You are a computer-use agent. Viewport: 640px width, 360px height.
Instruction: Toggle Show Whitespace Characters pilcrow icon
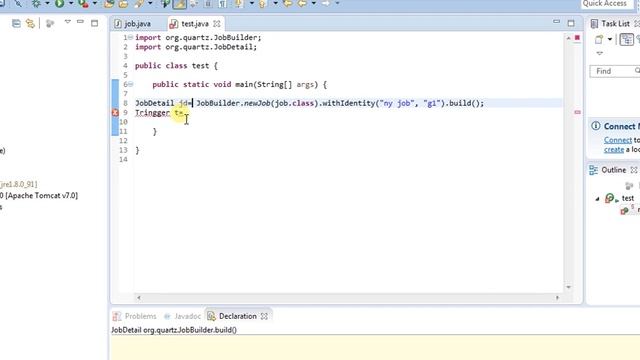click(222, 4)
